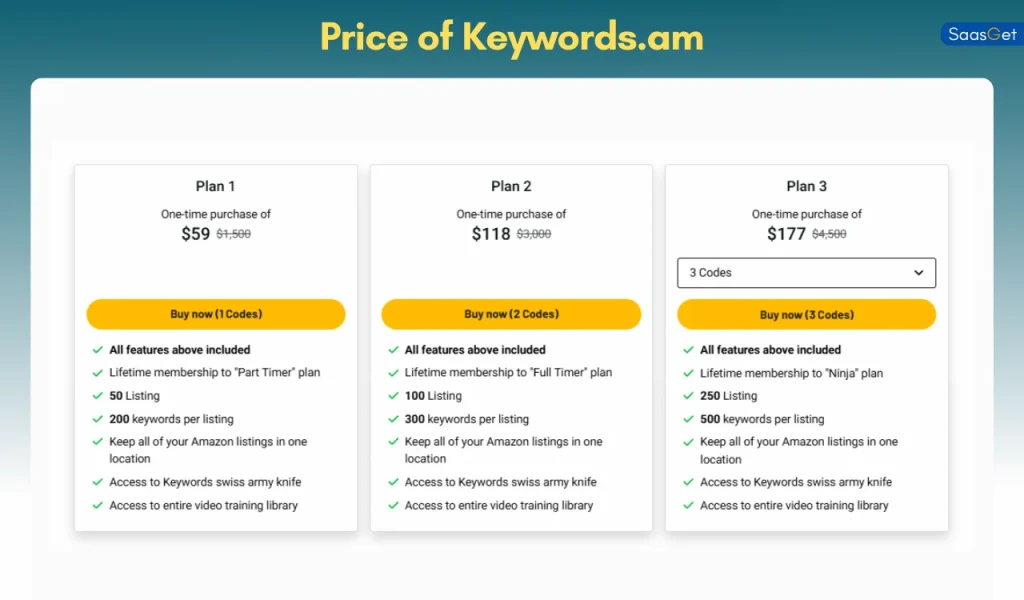Screen dimensions: 1024x600
Task: Click "Buy now (3 Codes)" for Plan 3
Action: [x=806, y=314]
